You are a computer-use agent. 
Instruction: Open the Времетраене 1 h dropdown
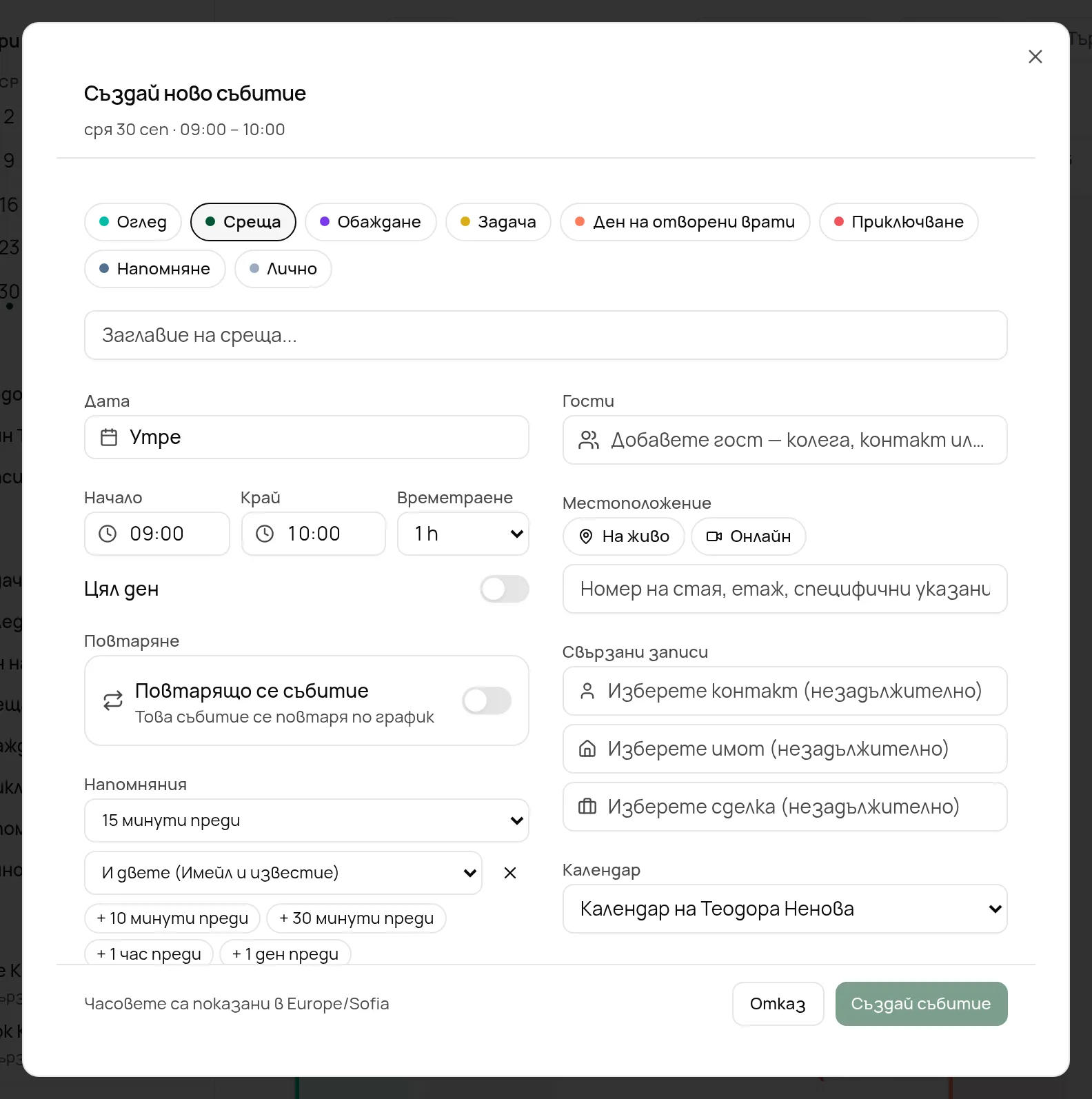(x=463, y=534)
